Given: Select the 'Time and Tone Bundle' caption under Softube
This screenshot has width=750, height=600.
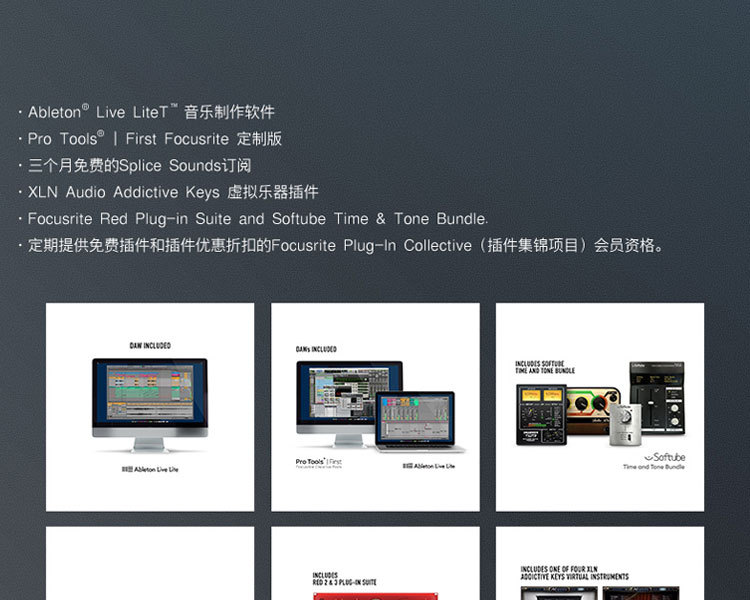Looking at the screenshot, I should point(653,467).
